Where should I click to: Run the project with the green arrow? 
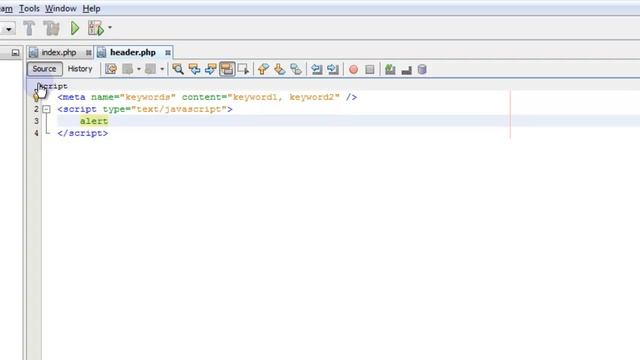(75, 28)
